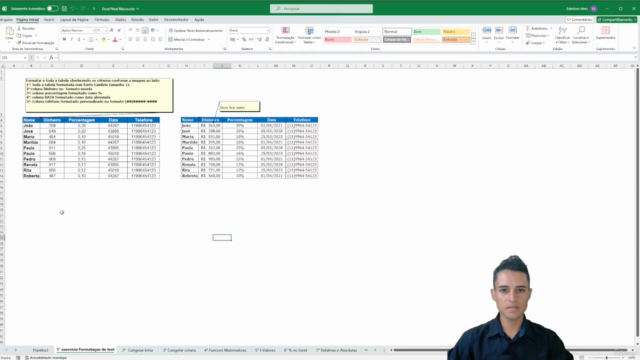Open Formatar cells menu
640x360 pixels.
[x=513, y=34]
